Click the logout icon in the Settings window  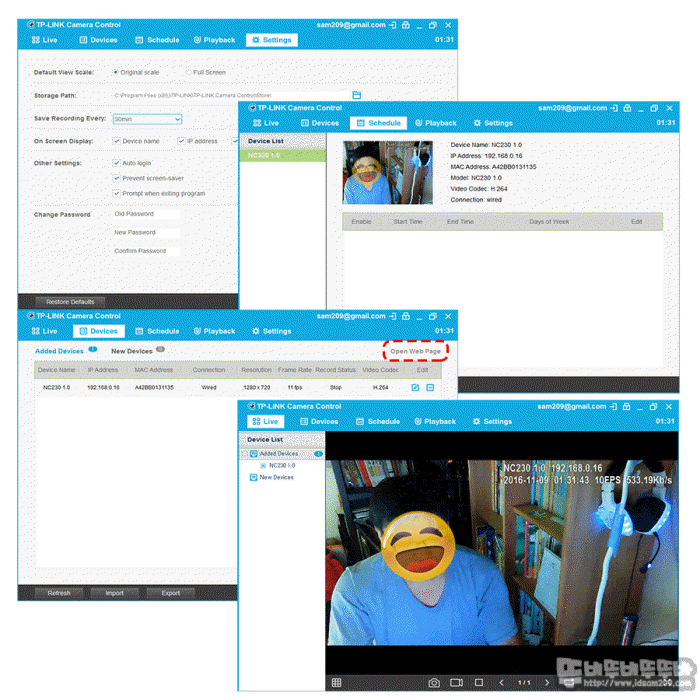pos(392,25)
